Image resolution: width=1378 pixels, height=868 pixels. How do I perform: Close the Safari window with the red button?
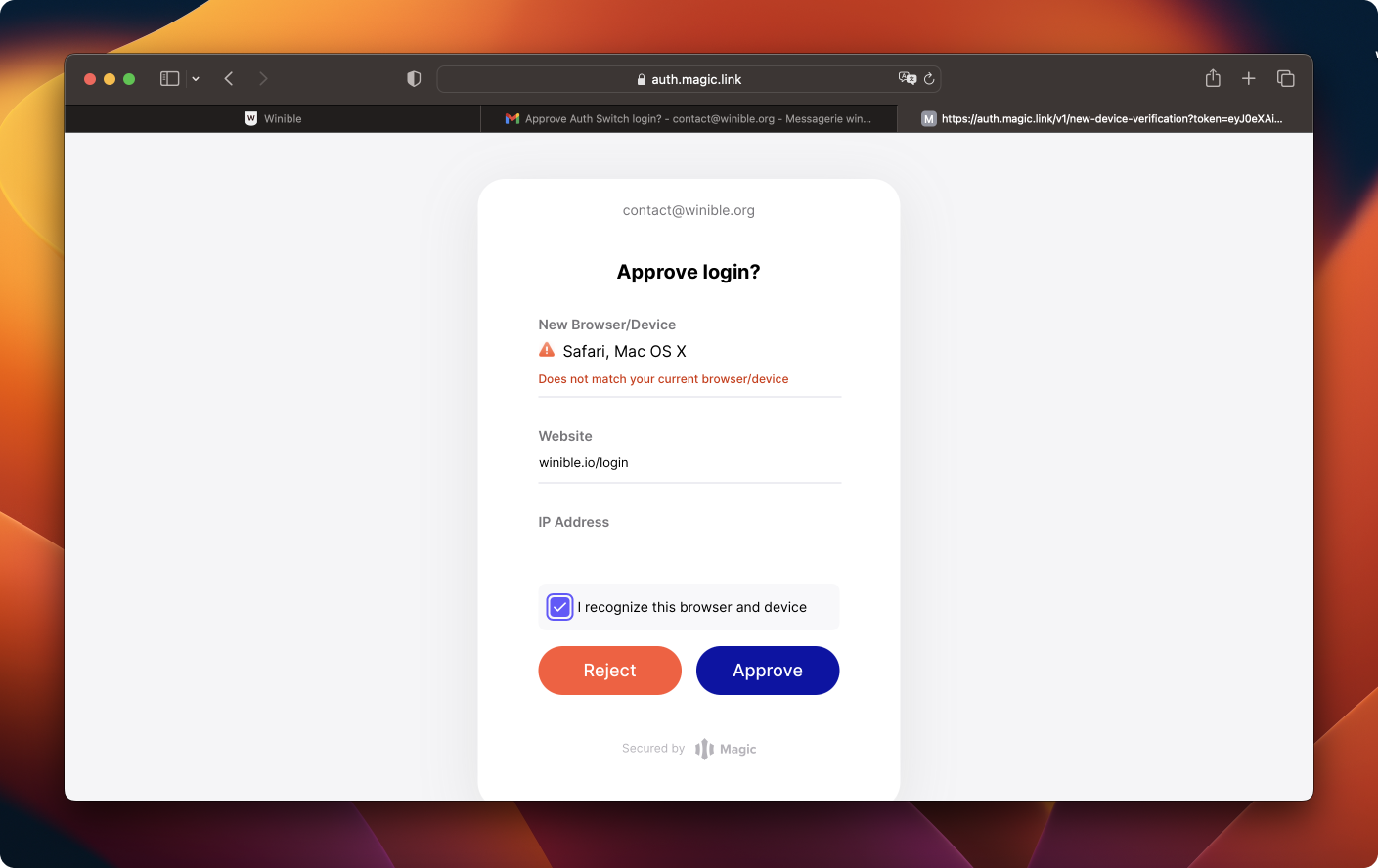click(90, 79)
